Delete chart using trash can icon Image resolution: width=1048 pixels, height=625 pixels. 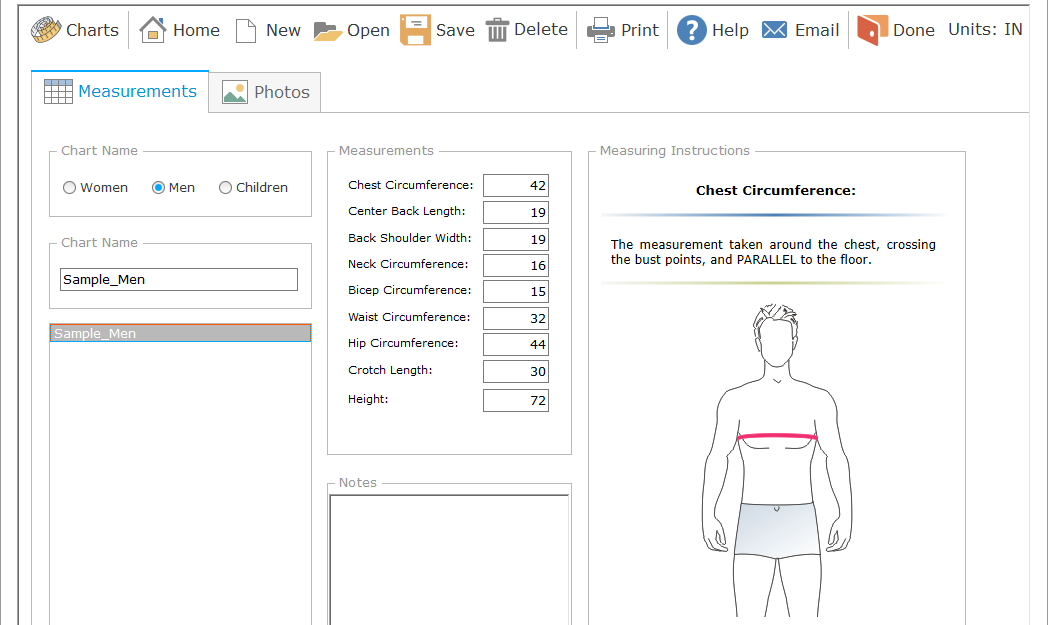(497, 30)
